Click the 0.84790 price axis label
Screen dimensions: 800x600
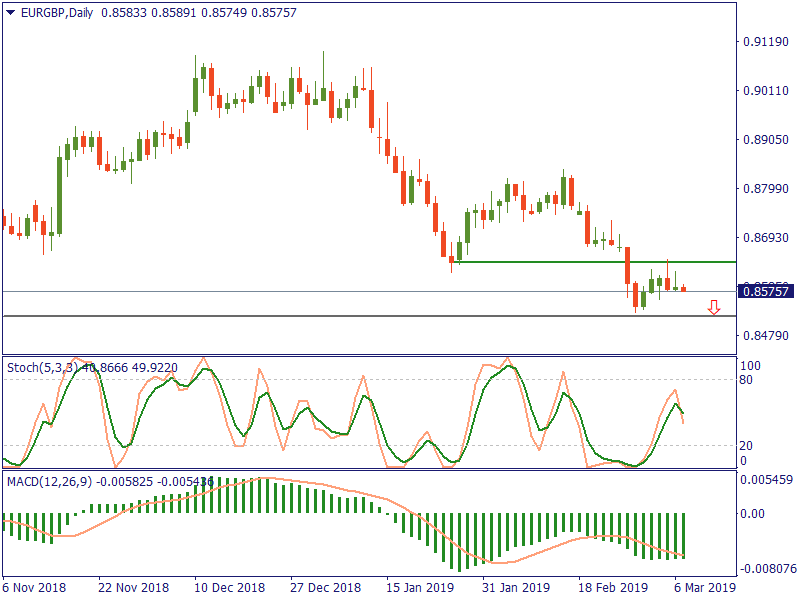[x=766, y=336]
